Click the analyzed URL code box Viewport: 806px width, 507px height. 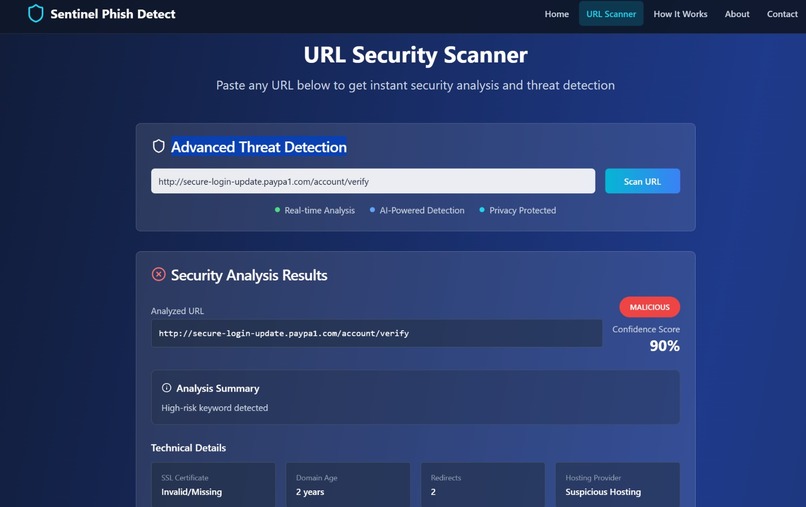click(x=377, y=333)
